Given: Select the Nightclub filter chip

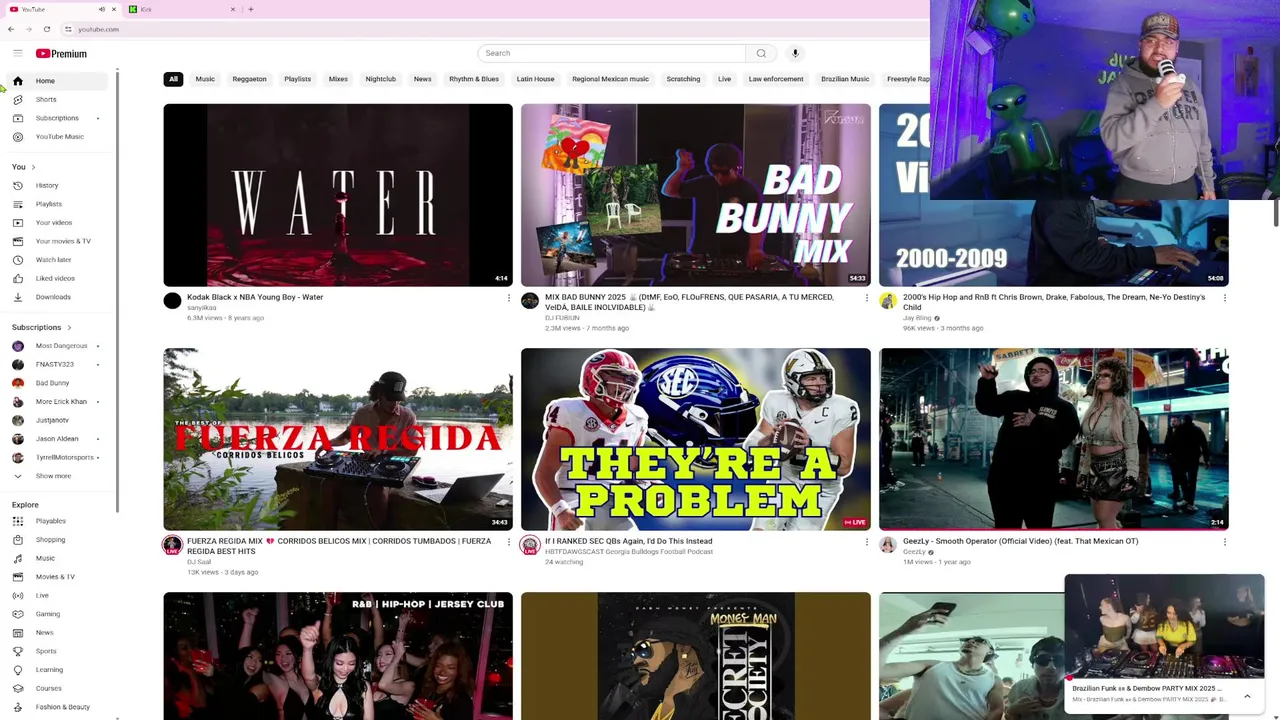Looking at the screenshot, I should 380,79.
